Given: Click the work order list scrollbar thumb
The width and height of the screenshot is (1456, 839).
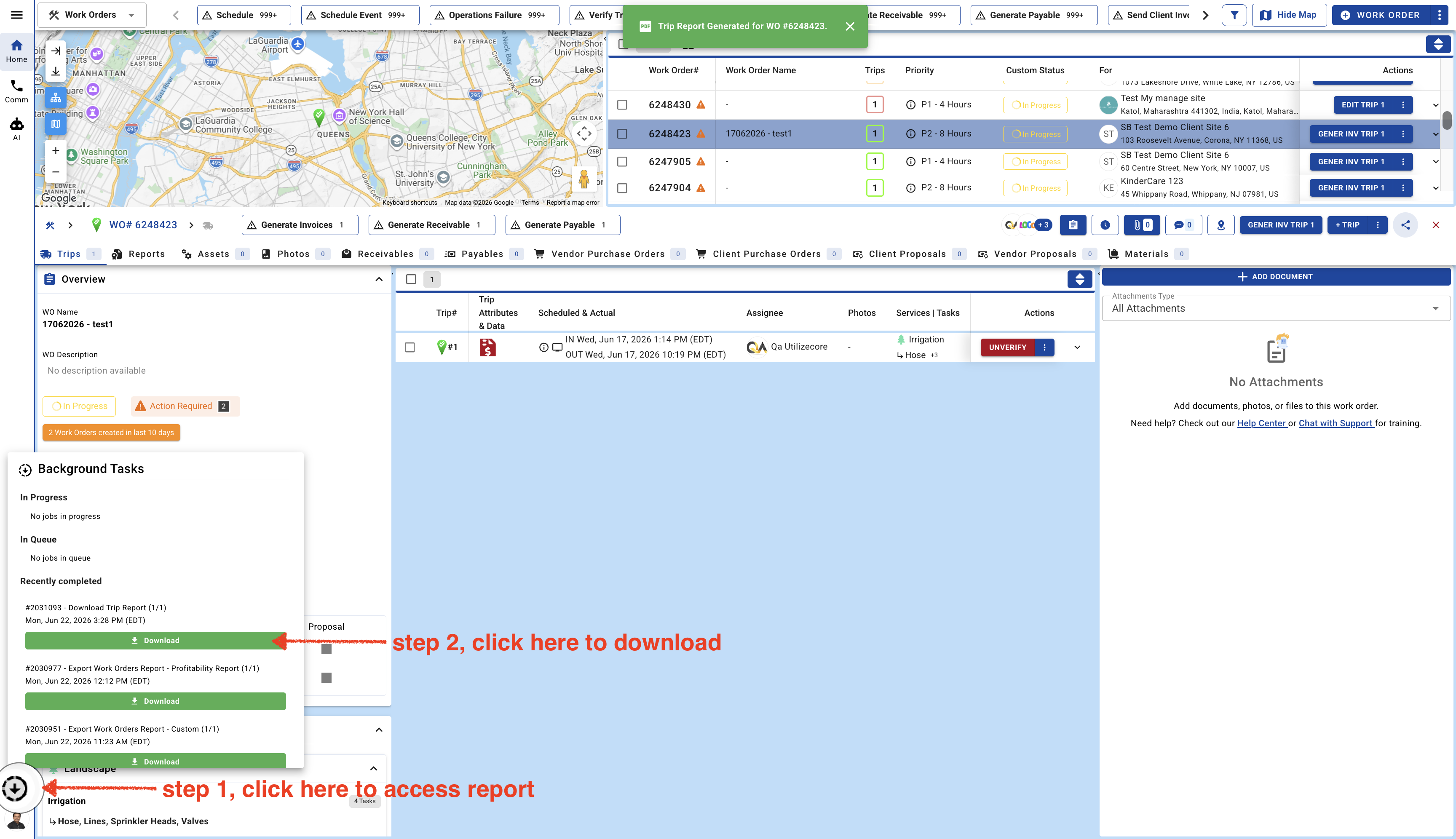Looking at the screenshot, I should (x=1447, y=121).
